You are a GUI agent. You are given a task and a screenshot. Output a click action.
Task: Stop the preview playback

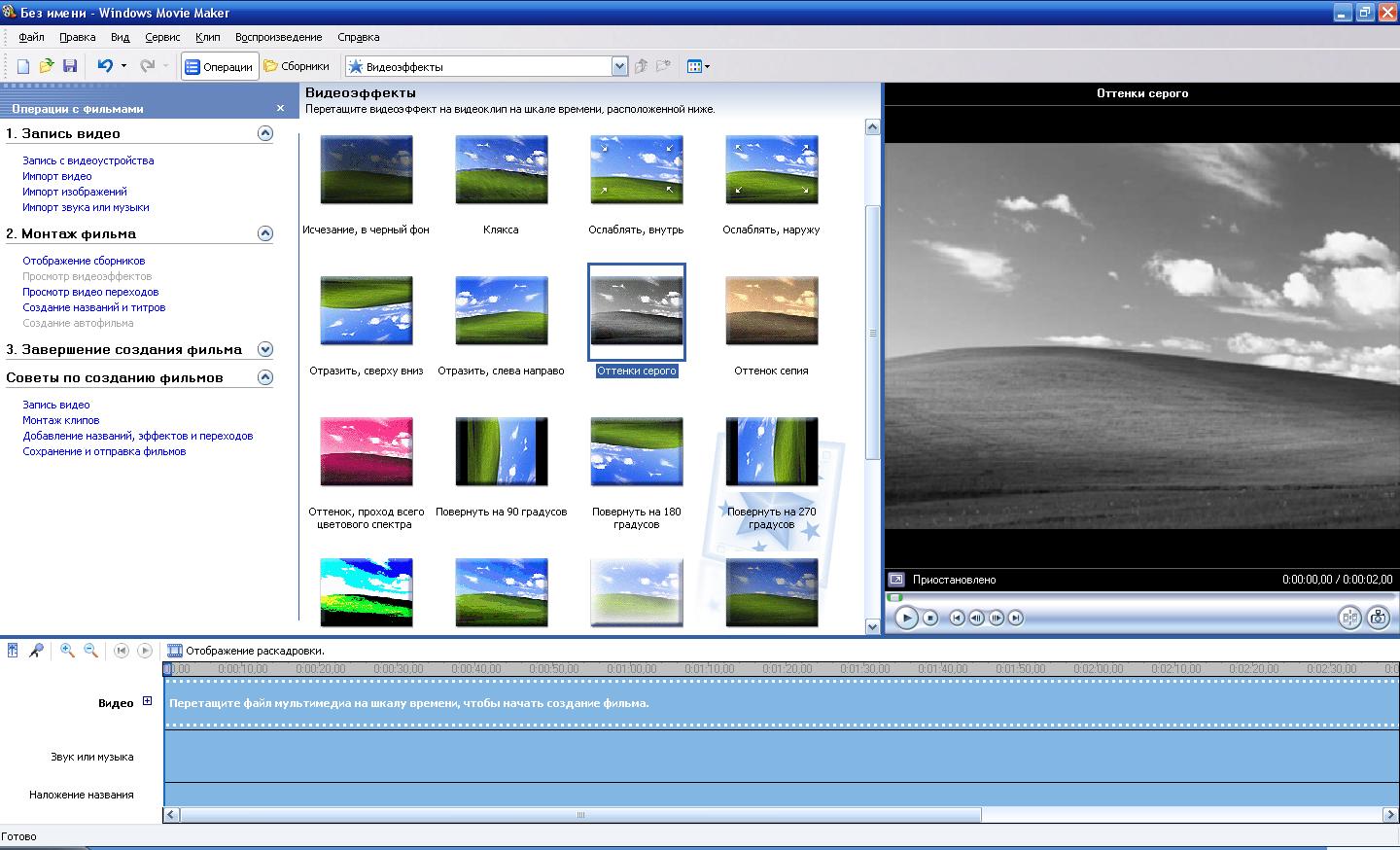(x=930, y=618)
